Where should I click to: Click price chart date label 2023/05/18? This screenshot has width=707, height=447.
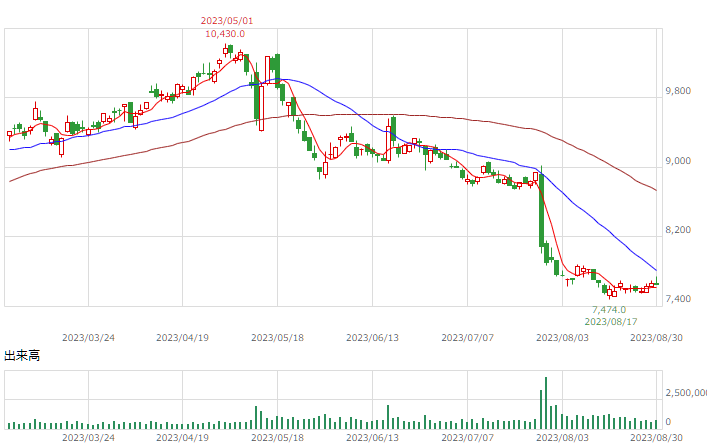(277, 338)
